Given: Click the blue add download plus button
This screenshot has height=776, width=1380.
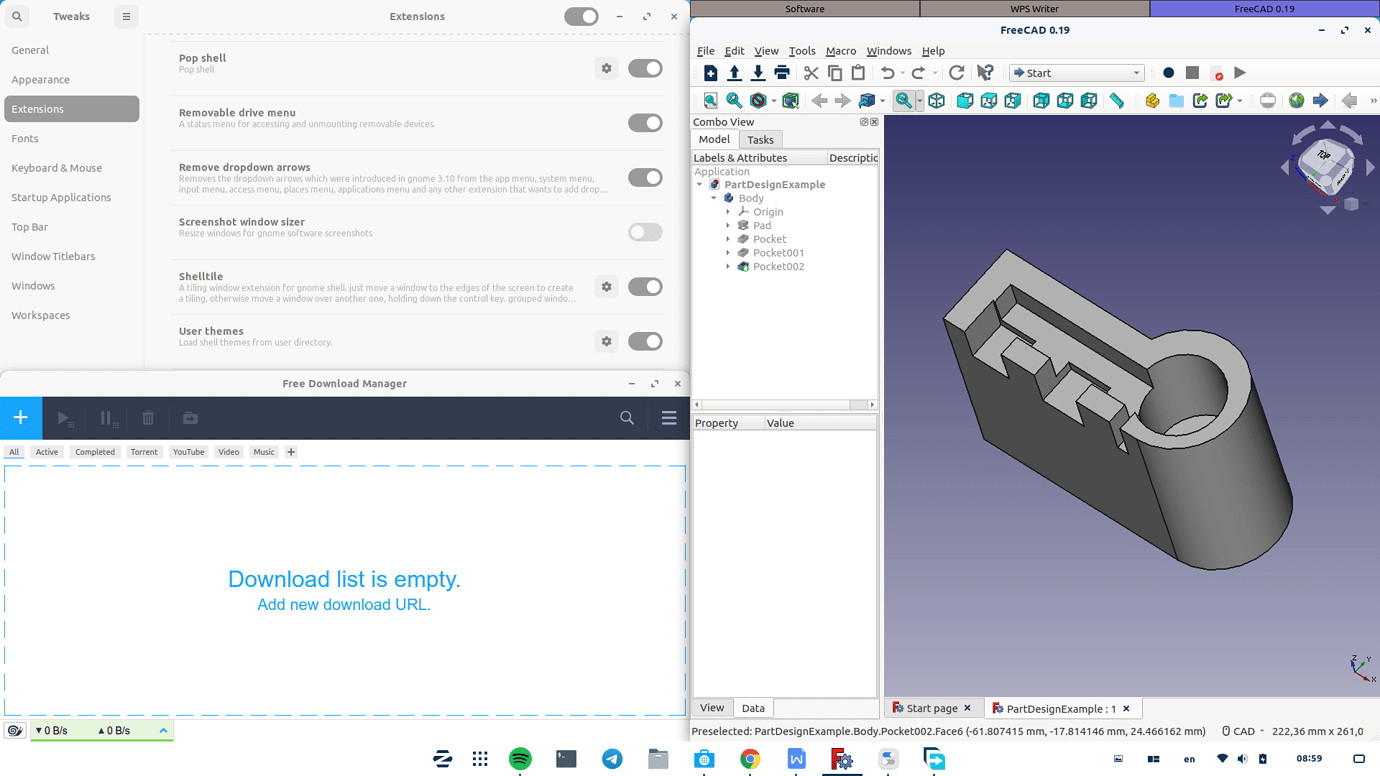Looking at the screenshot, I should pos(21,418).
